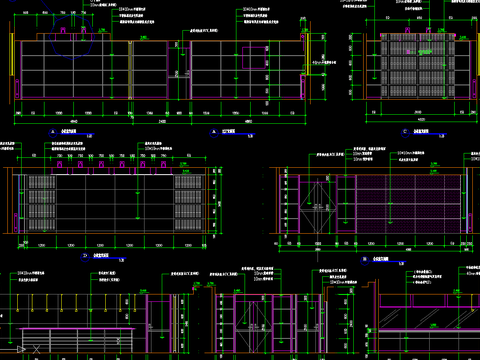The width and height of the screenshot is (480, 360).
Task: Select the central grille screen in elevation C
Action: [x=418, y=66]
